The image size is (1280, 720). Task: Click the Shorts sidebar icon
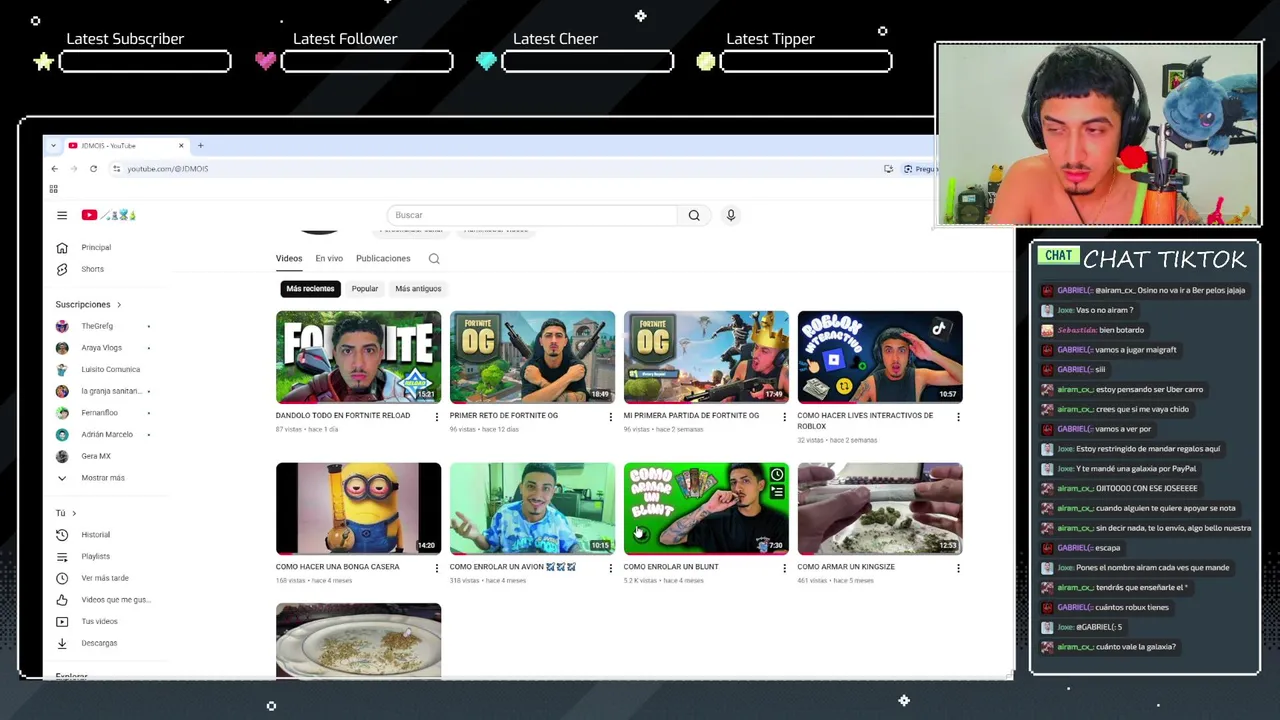62,269
